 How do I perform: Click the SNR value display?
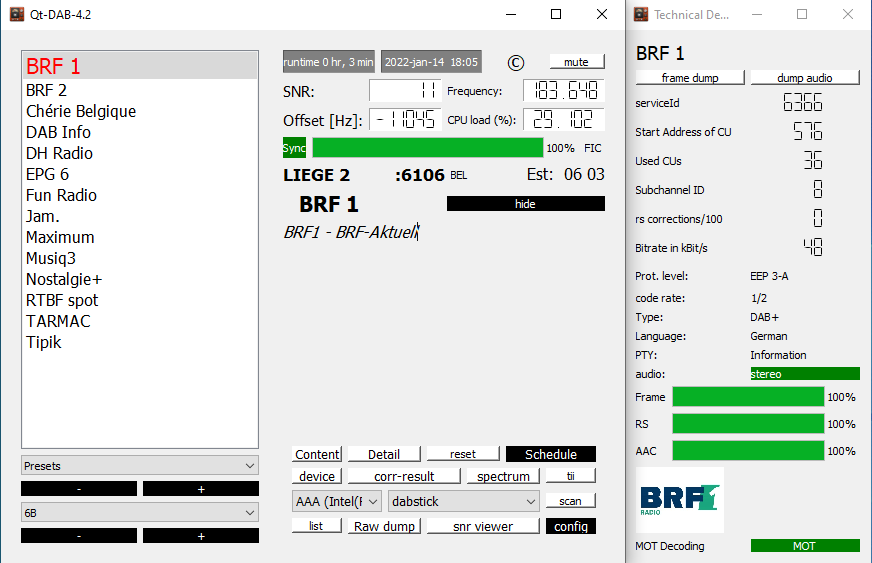[x=405, y=90]
